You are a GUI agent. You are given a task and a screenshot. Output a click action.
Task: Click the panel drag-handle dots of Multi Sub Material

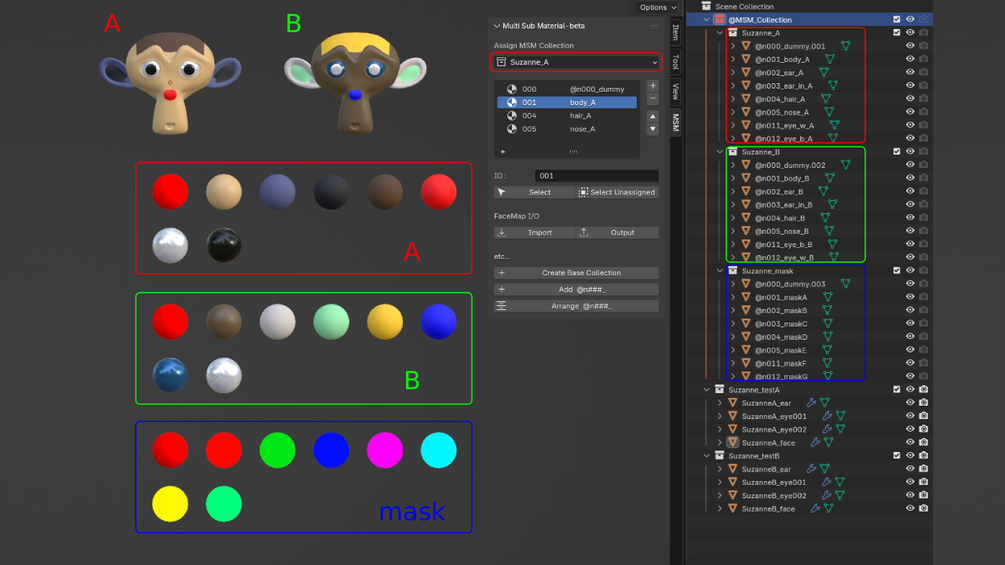click(x=654, y=26)
